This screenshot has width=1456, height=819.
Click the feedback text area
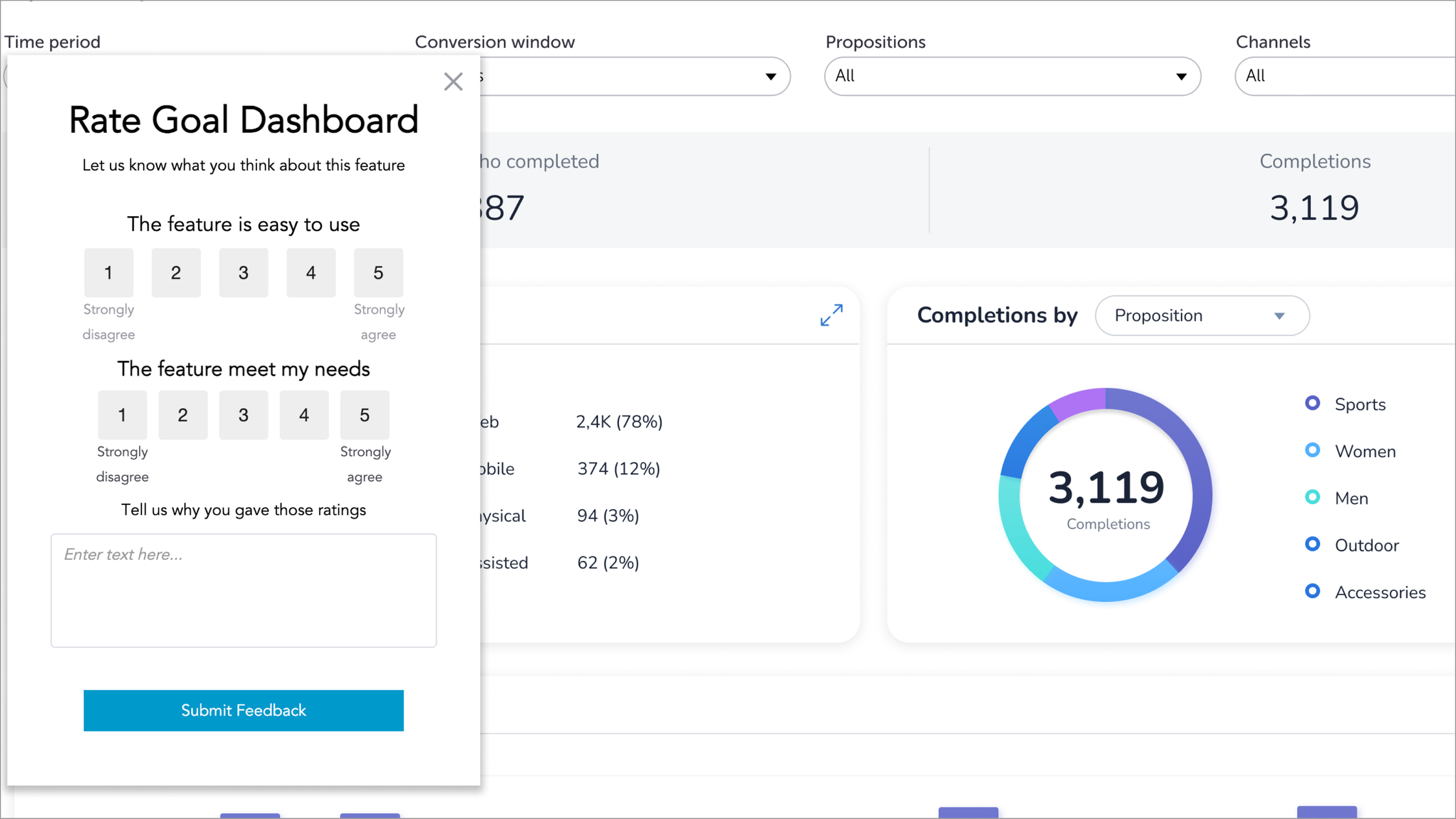[243, 590]
